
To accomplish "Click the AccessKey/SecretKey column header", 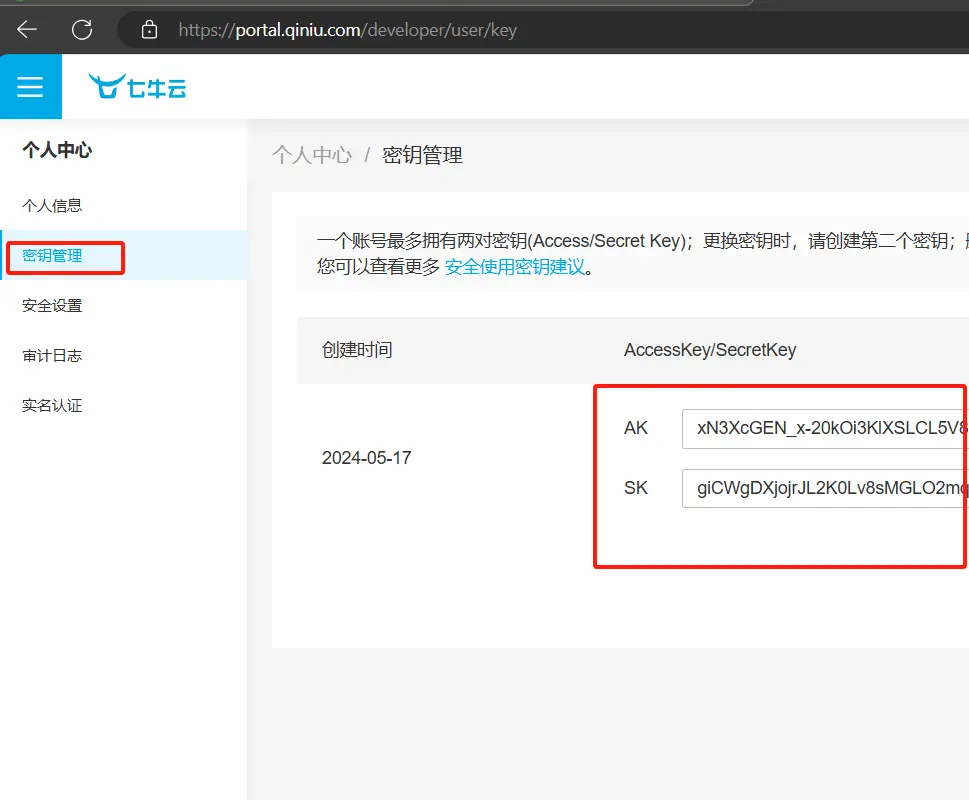I will click(x=710, y=350).
